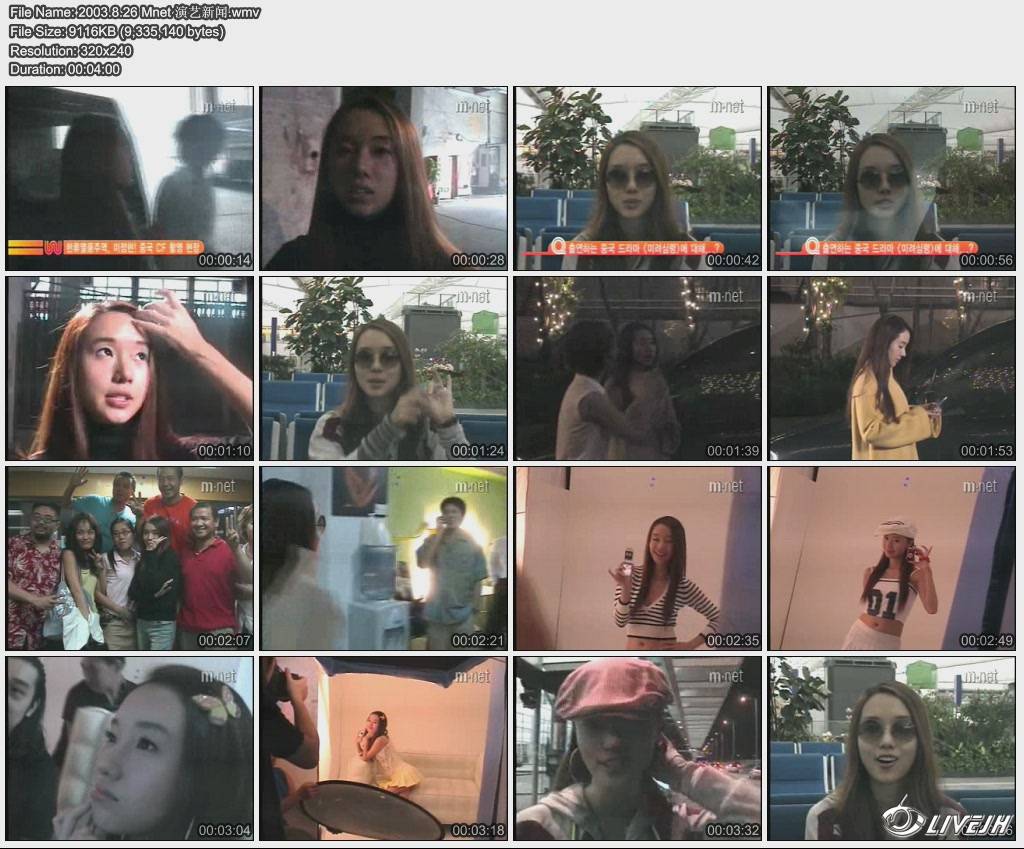
Task: Click the night scene frame at 00:01:39
Action: [x=638, y=368]
